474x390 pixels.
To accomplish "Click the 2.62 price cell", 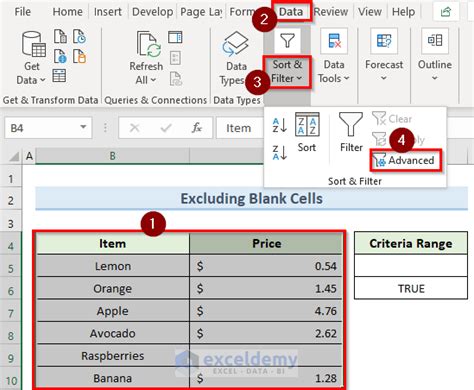I will click(x=266, y=333).
